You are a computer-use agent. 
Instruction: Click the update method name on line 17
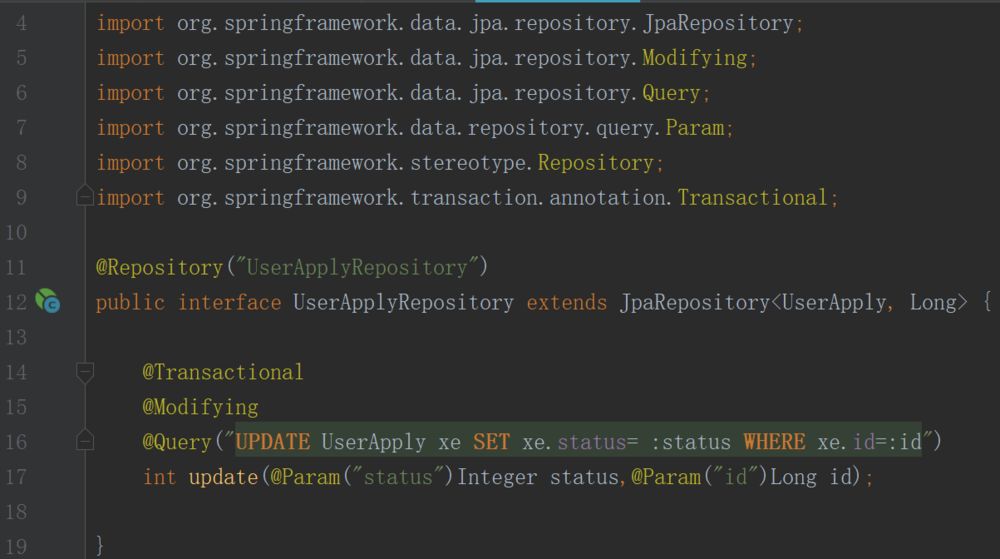pos(223,477)
